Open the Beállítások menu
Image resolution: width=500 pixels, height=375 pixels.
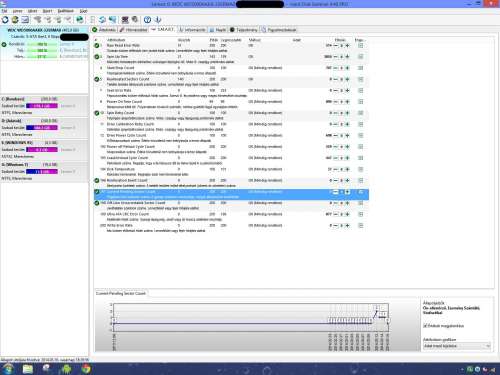[65, 11]
